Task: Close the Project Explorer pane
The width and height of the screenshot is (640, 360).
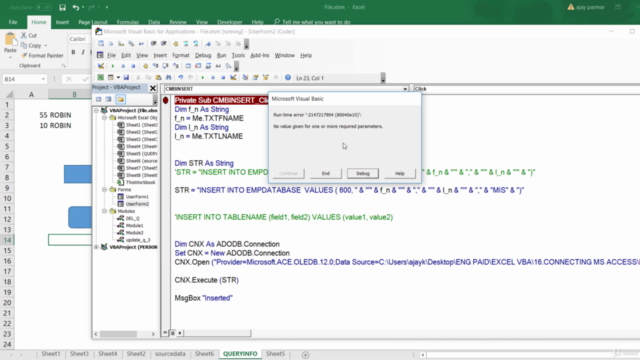Action: click(x=153, y=88)
